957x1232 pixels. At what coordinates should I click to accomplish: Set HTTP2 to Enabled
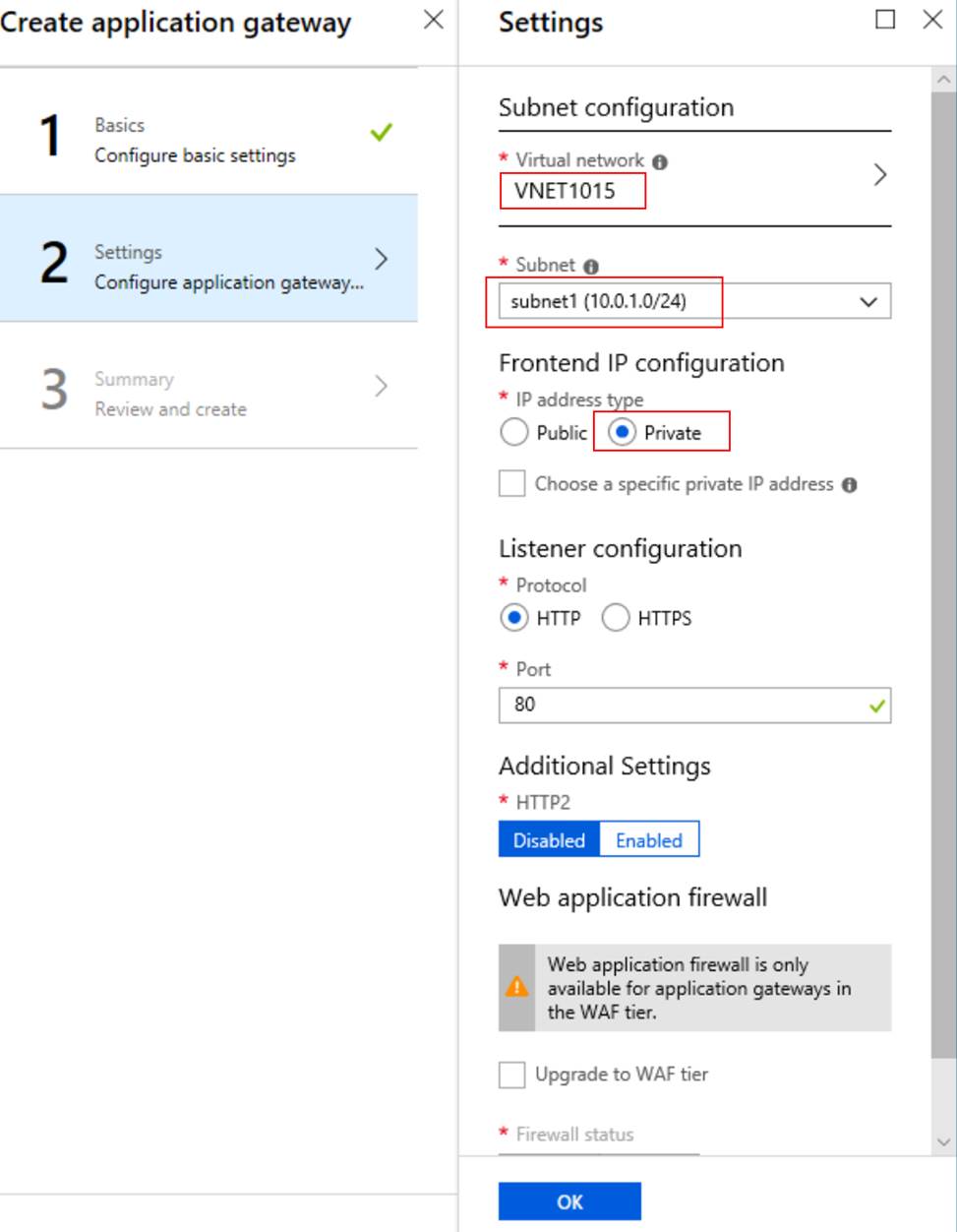649,840
